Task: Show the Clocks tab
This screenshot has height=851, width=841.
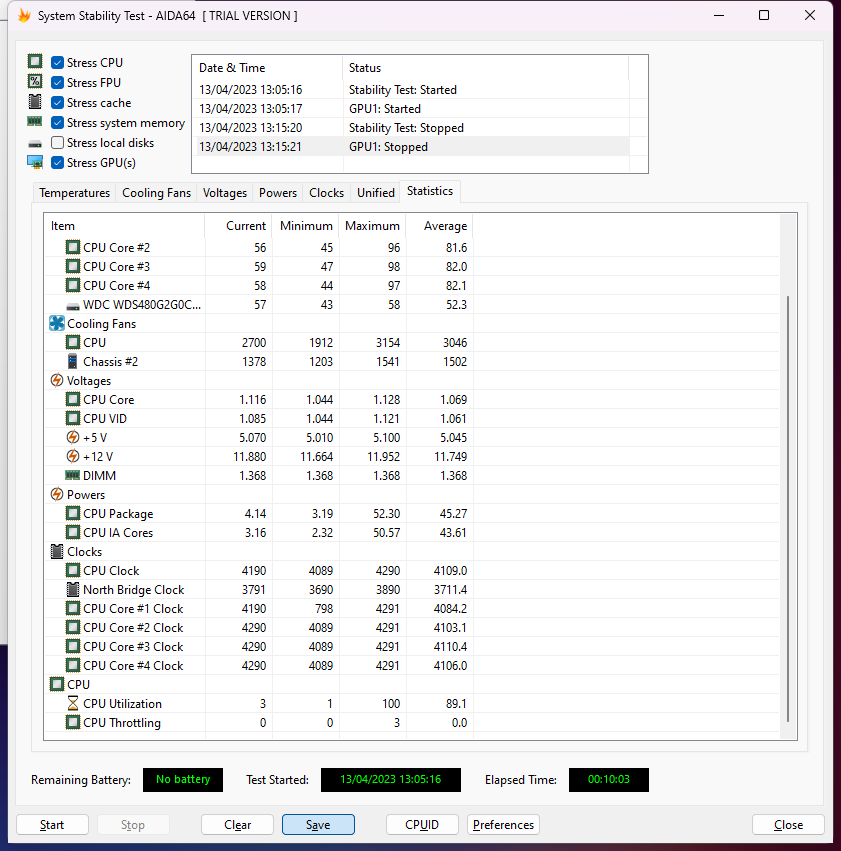Action: tap(327, 193)
